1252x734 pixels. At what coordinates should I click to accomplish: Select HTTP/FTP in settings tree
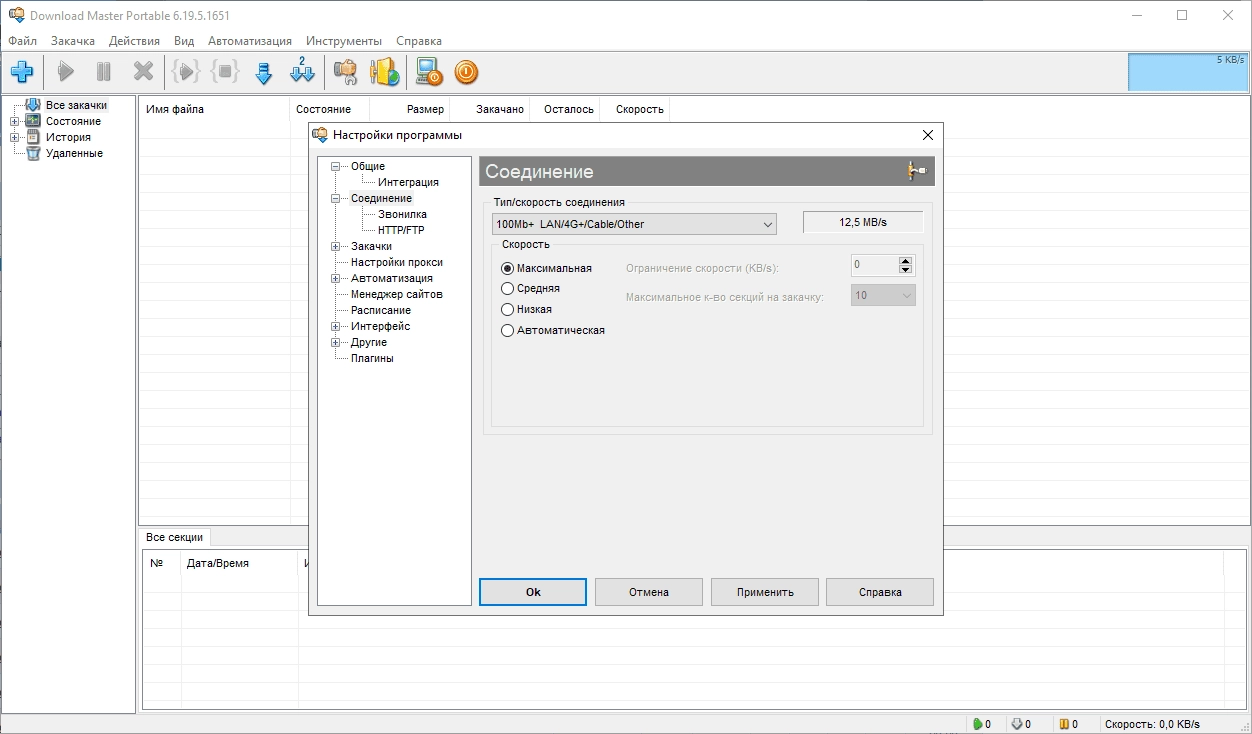pyautogui.click(x=401, y=230)
